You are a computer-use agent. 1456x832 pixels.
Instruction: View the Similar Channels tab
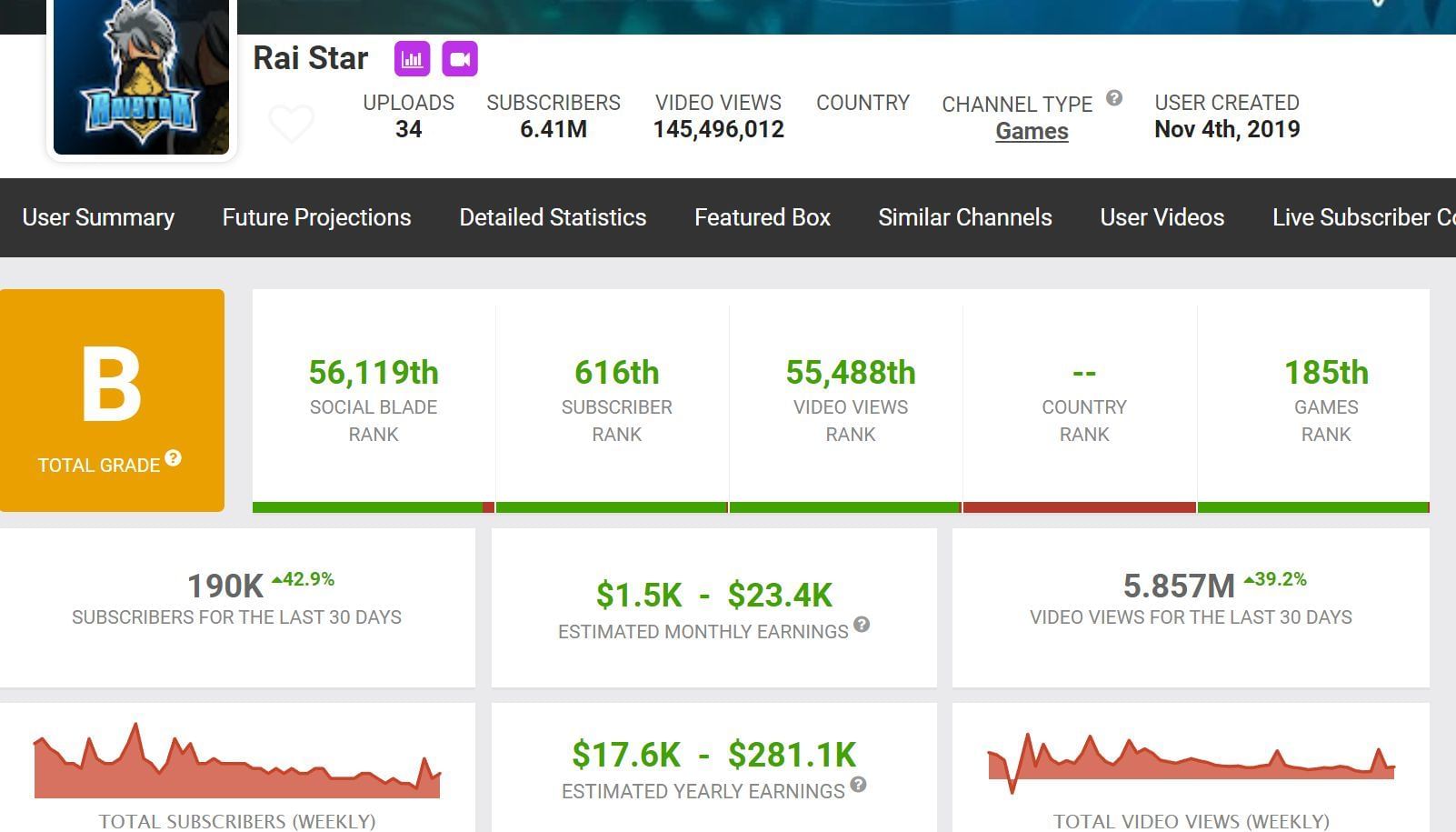click(x=965, y=217)
